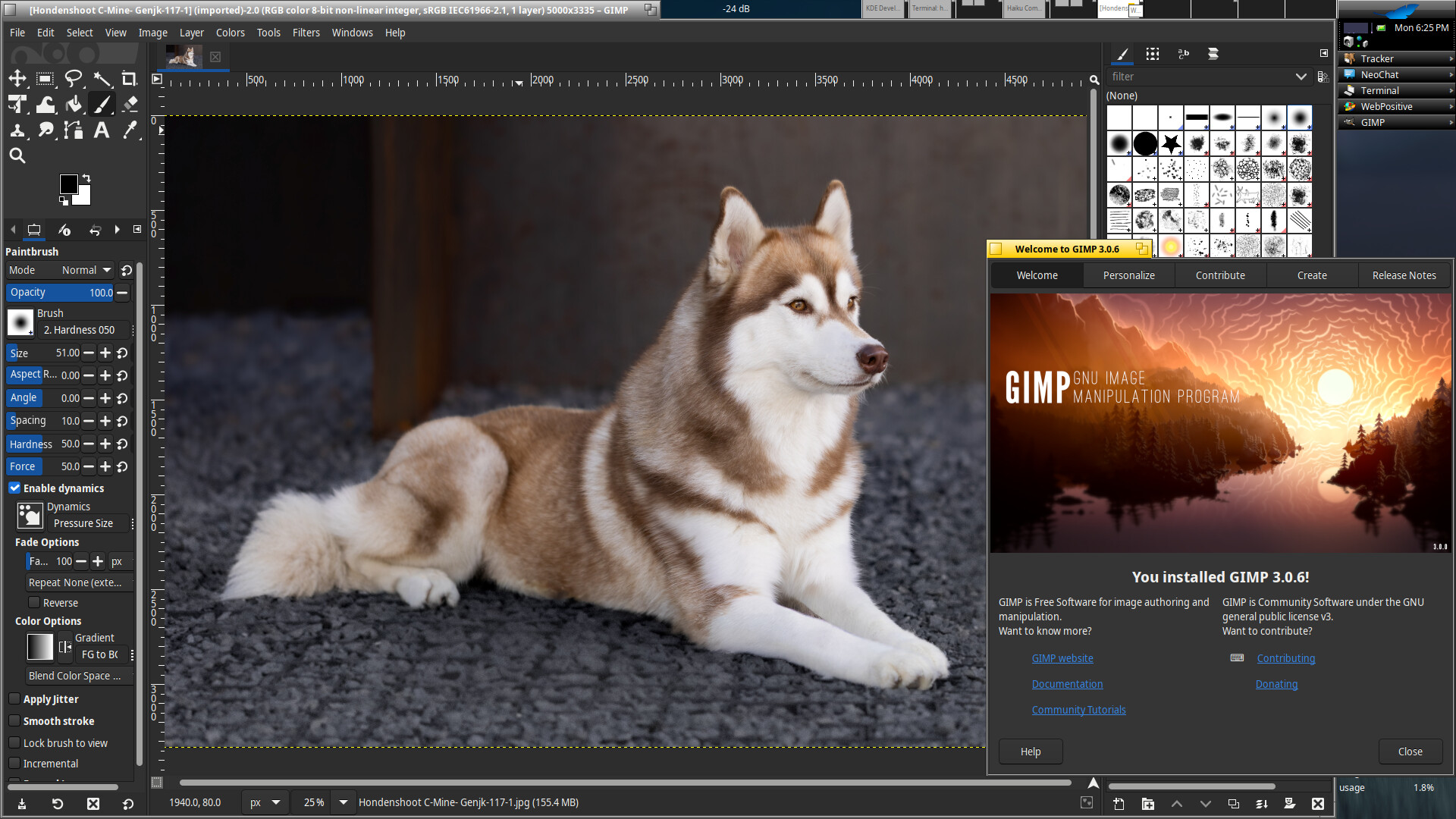Select the Crop tool

coord(130,79)
